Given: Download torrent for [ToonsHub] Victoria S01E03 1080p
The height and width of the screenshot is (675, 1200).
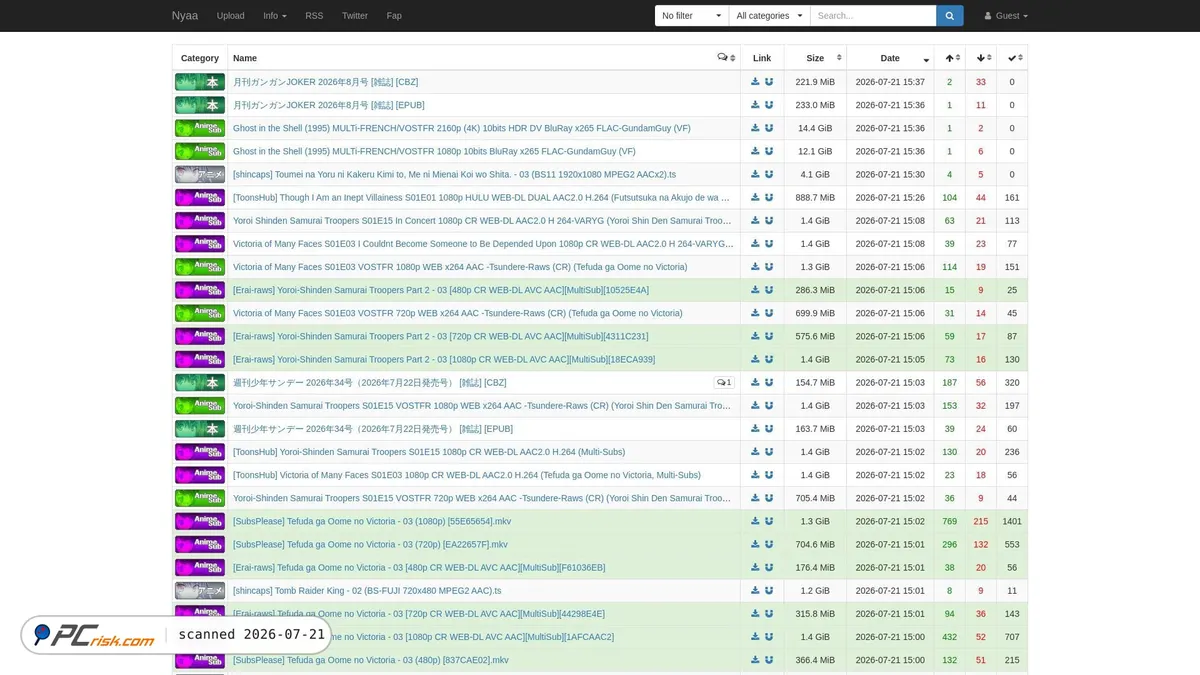Looking at the screenshot, I should tap(755, 475).
